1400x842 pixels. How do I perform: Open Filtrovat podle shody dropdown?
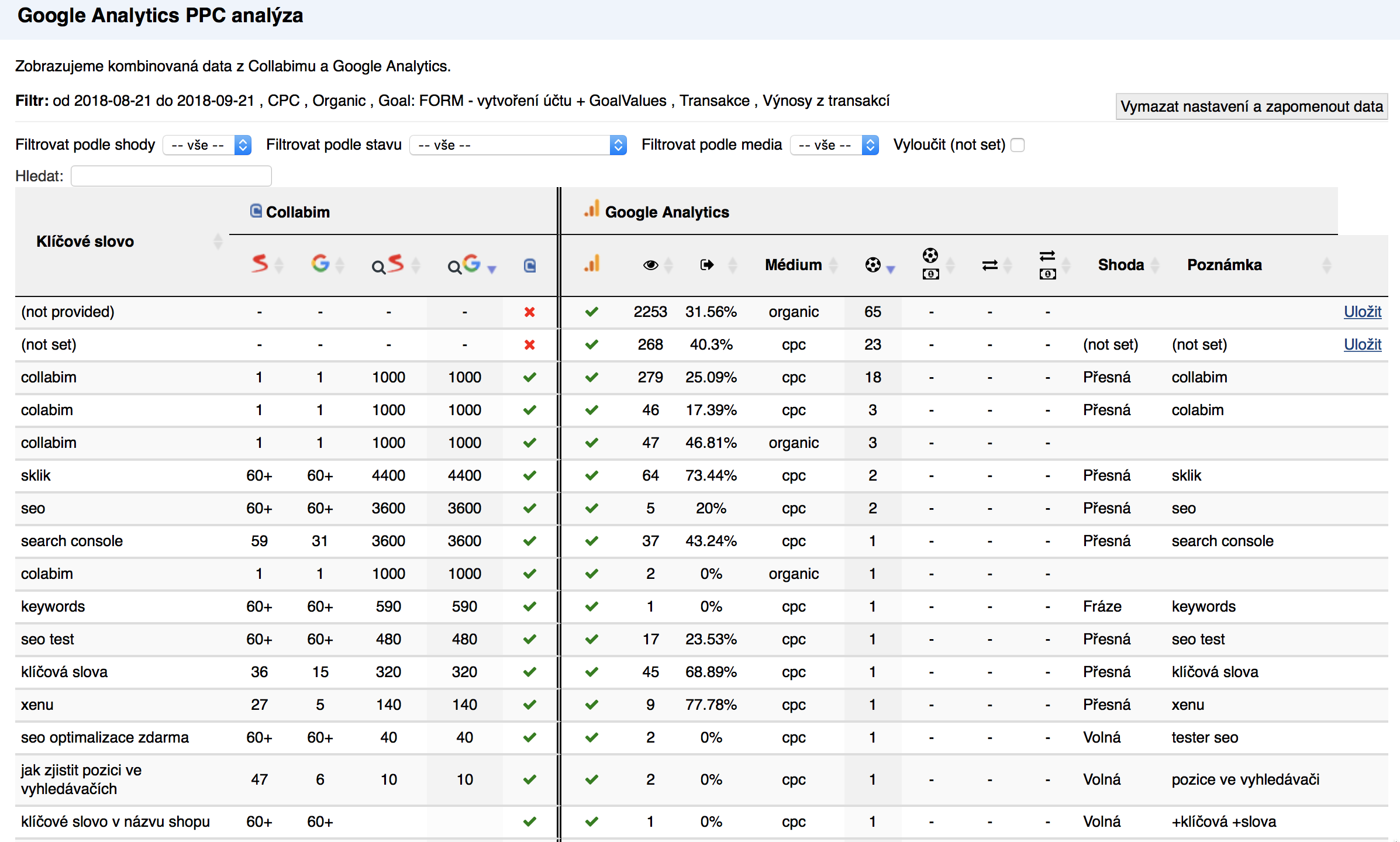[207, 145]
